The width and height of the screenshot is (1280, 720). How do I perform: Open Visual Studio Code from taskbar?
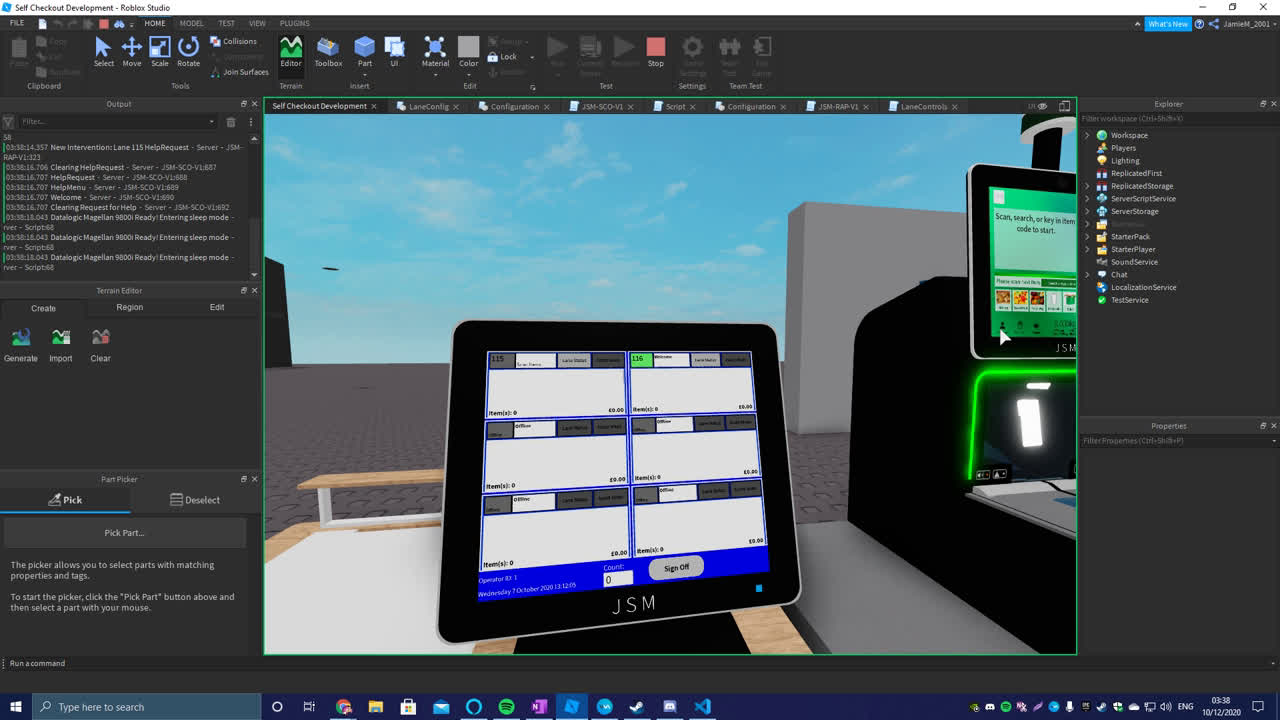point(703,707)
